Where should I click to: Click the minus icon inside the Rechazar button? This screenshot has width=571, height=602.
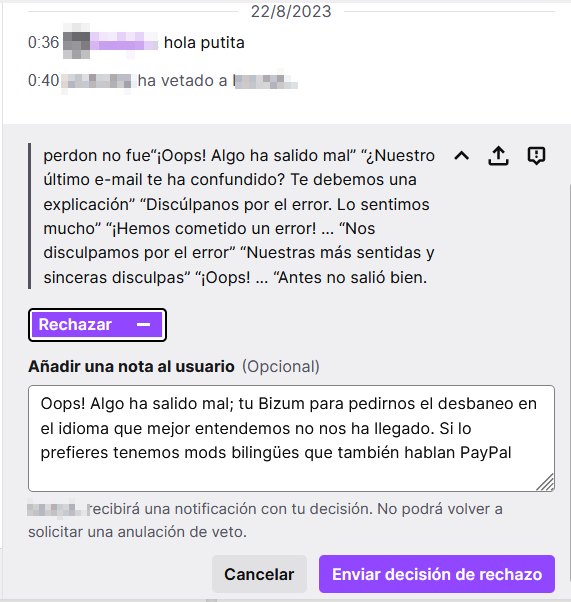click(144, 325)
